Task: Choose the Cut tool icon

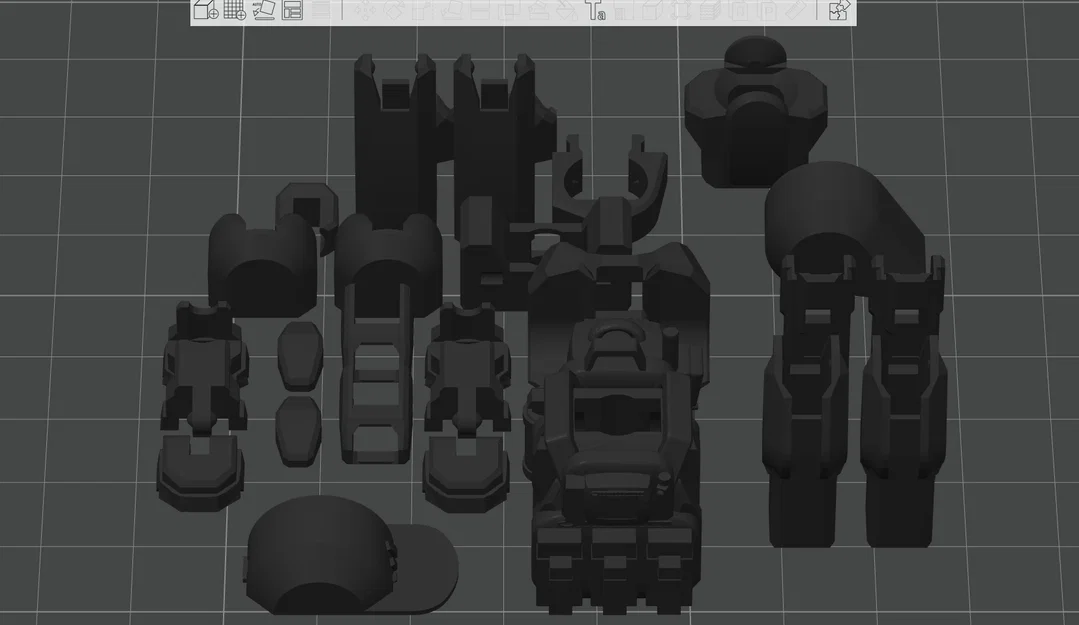Action: (x=480, y=10)
